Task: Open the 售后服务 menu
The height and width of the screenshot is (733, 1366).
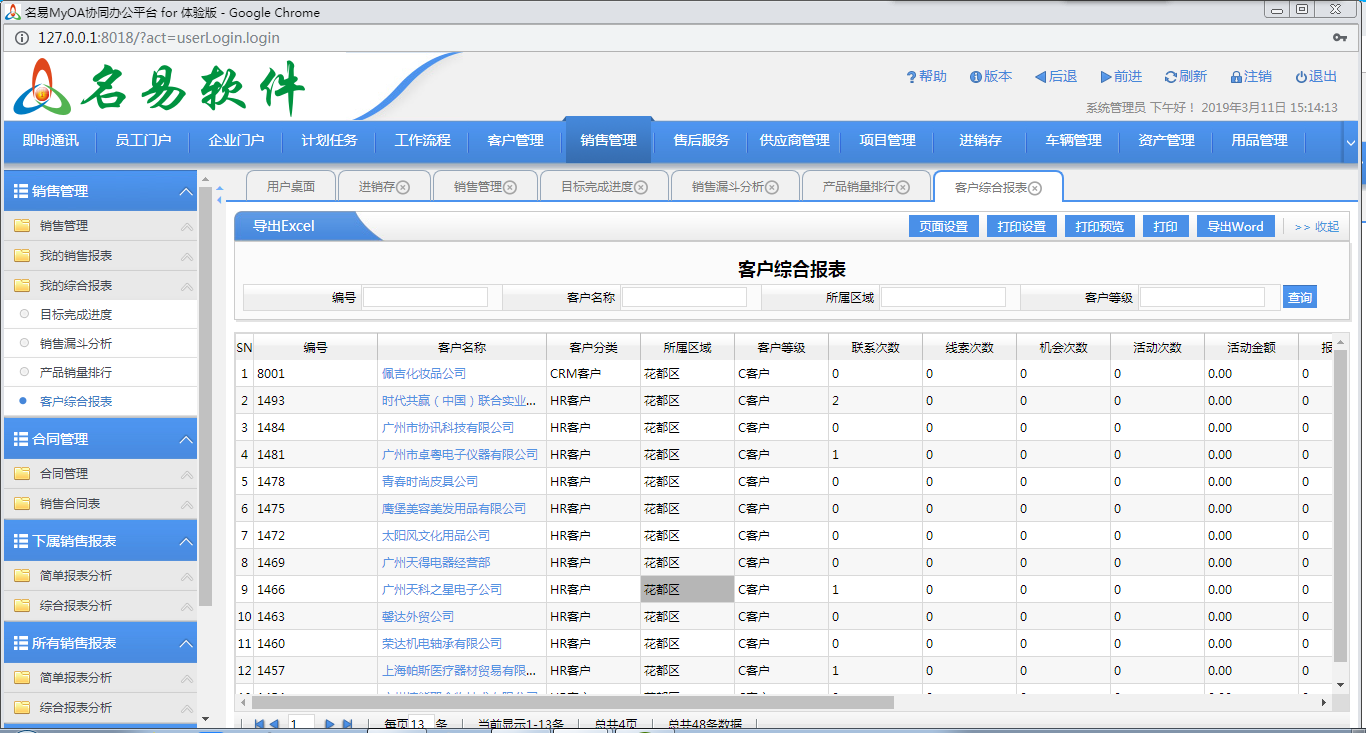Action: 701,141
